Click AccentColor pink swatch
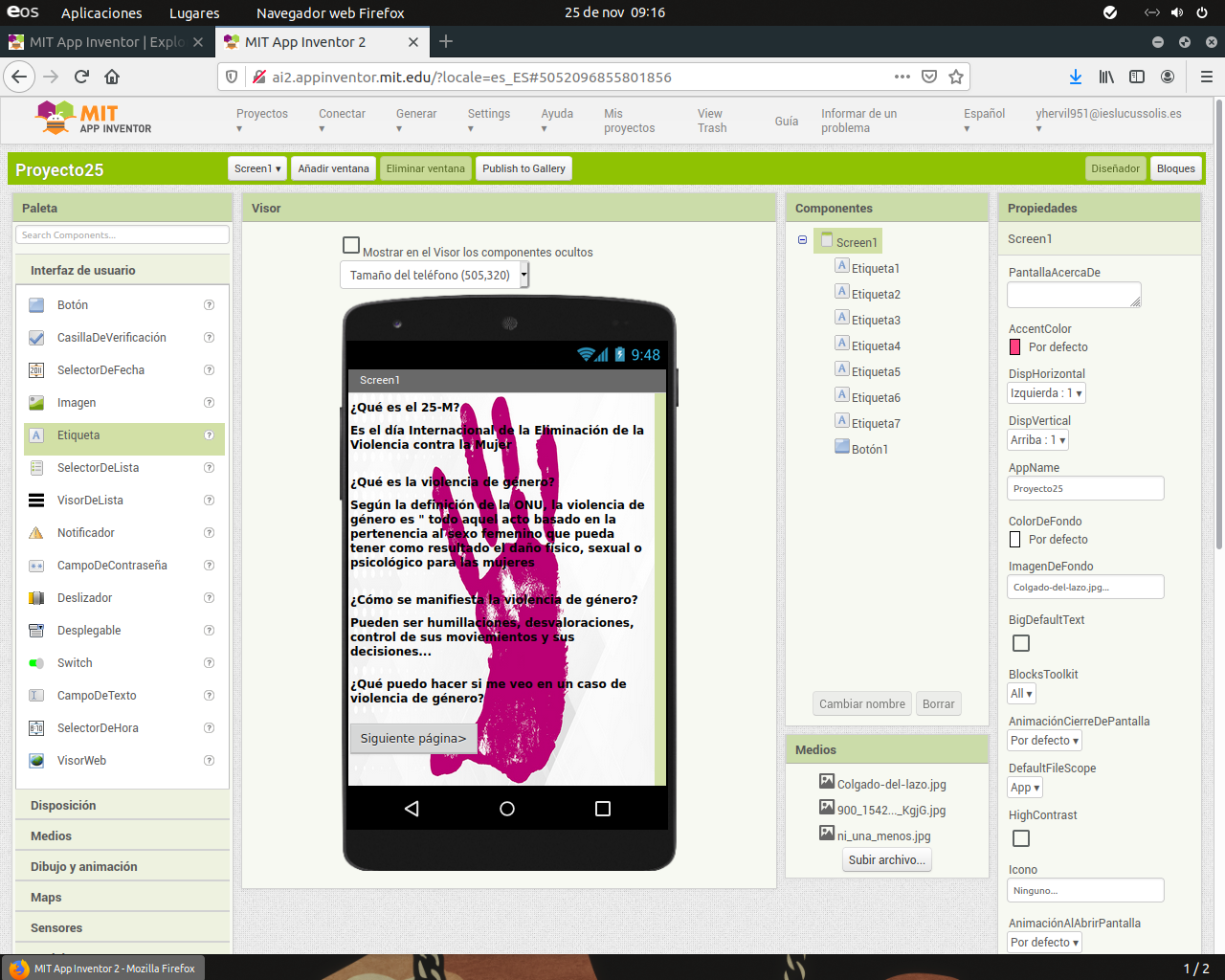 [1015, 347]
